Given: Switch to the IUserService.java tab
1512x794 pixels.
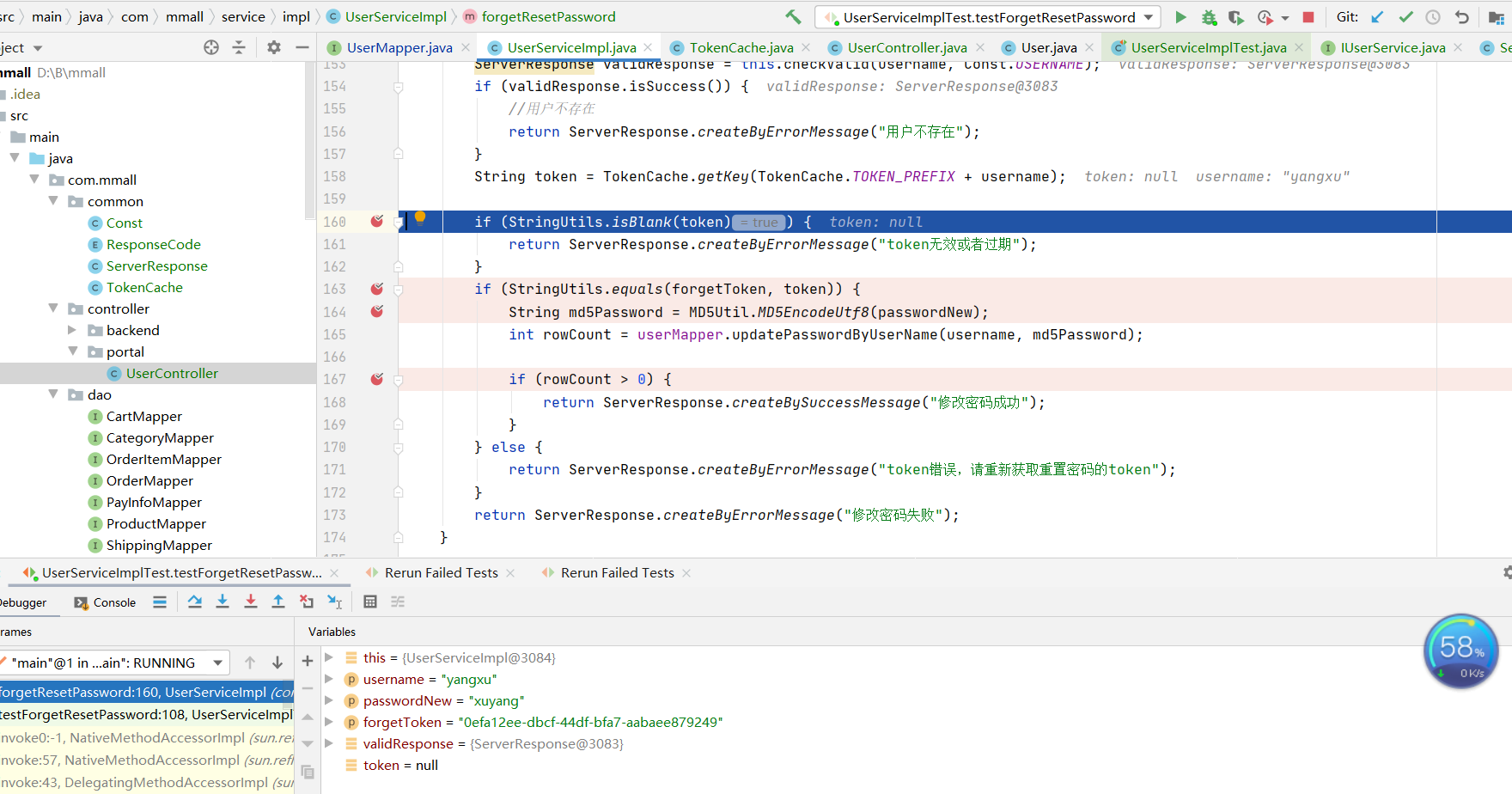Looking at the screenshot, I should 1393,47.
